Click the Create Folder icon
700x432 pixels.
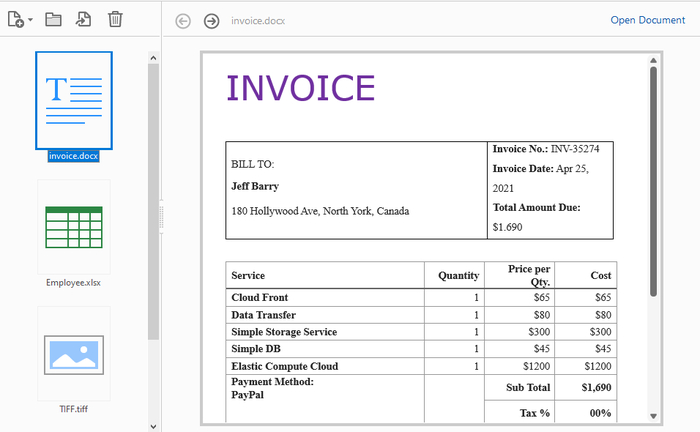click(54, 19)
